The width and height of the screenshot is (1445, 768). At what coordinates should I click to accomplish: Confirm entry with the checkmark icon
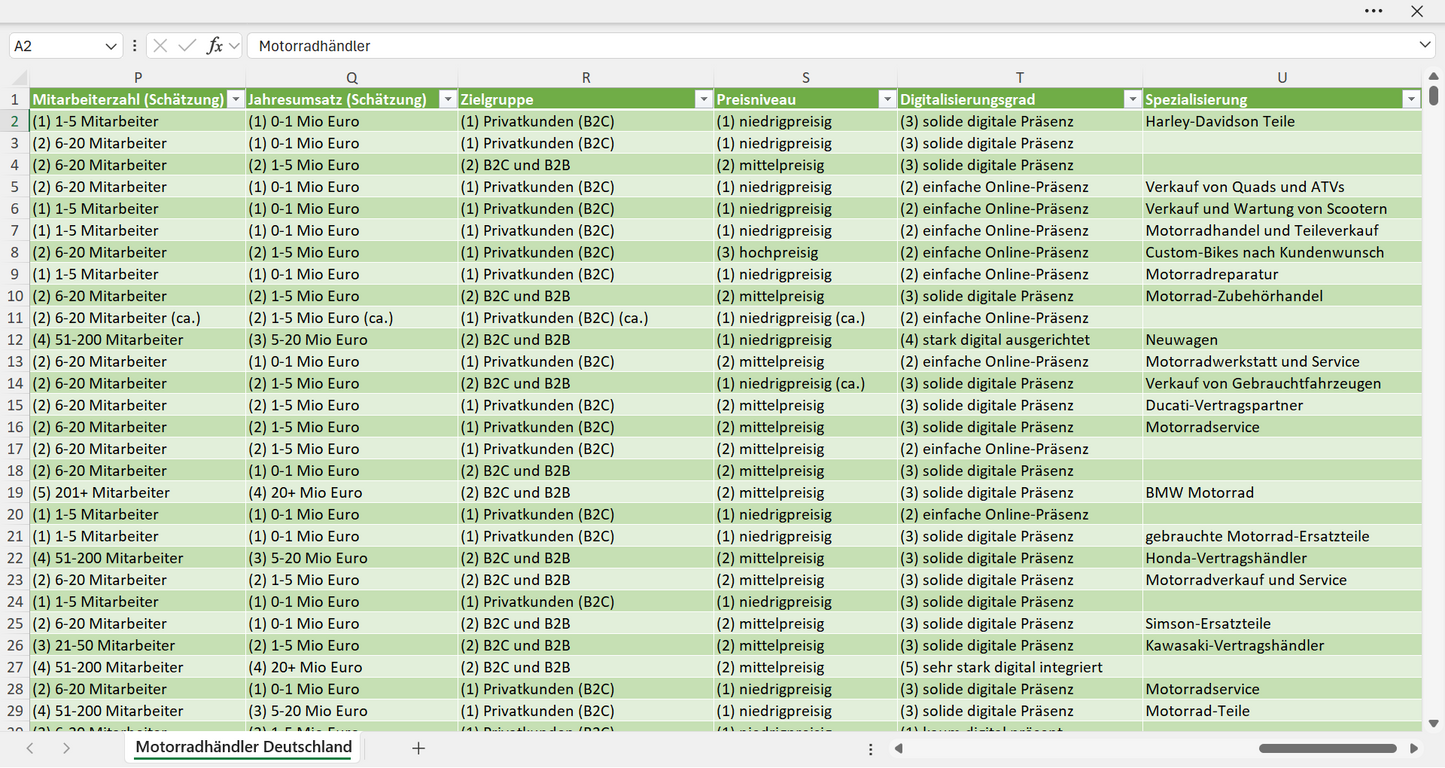click(x=187, y=46)
